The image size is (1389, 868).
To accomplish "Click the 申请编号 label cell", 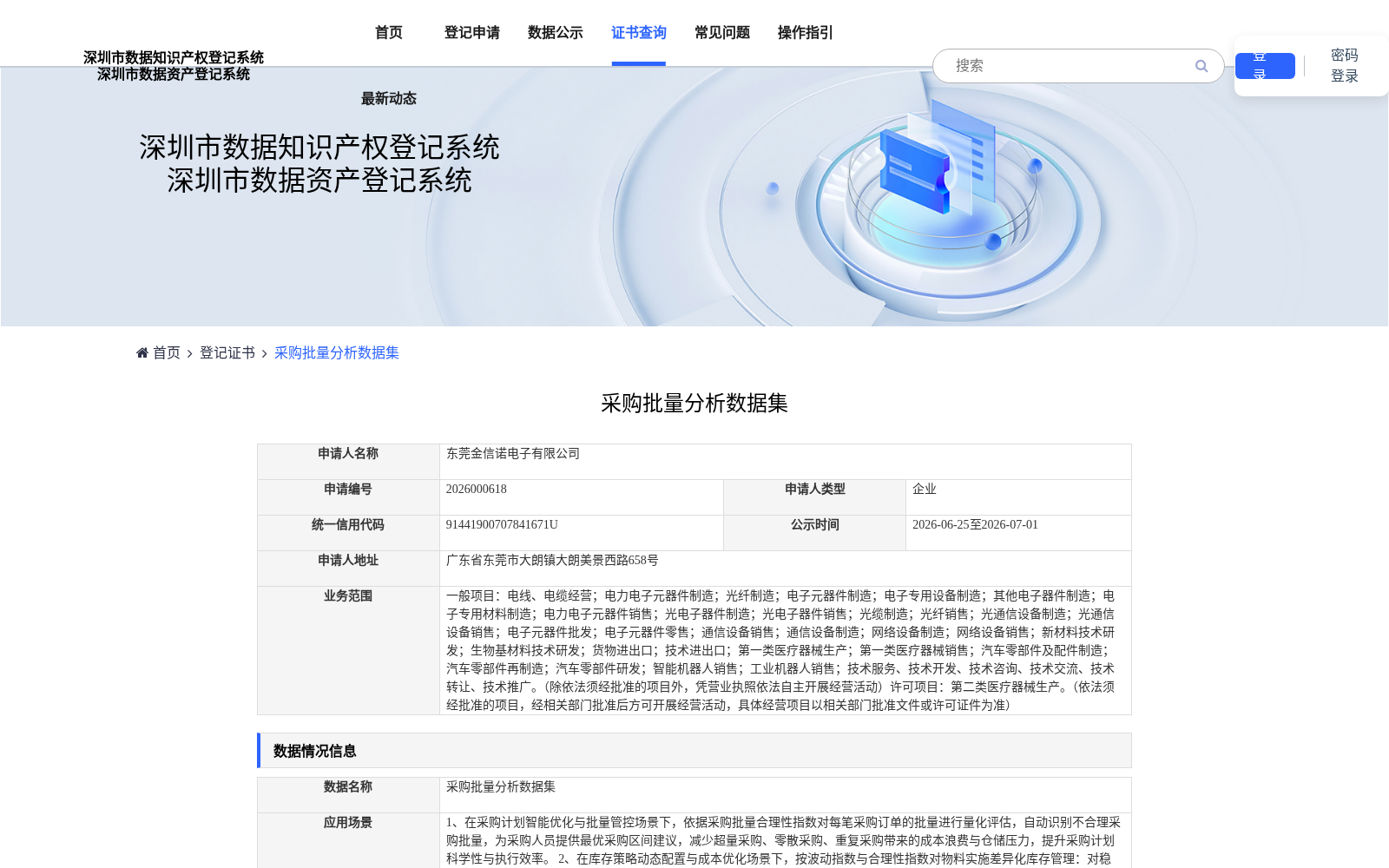I will [x=348, y=497].
